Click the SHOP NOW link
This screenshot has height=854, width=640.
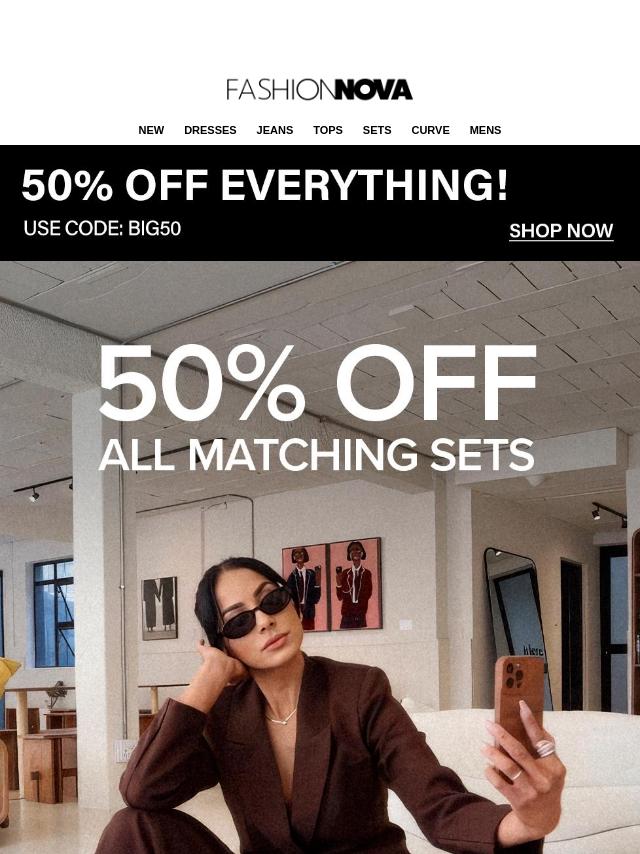pyautogui.click(x=561, y=231)
